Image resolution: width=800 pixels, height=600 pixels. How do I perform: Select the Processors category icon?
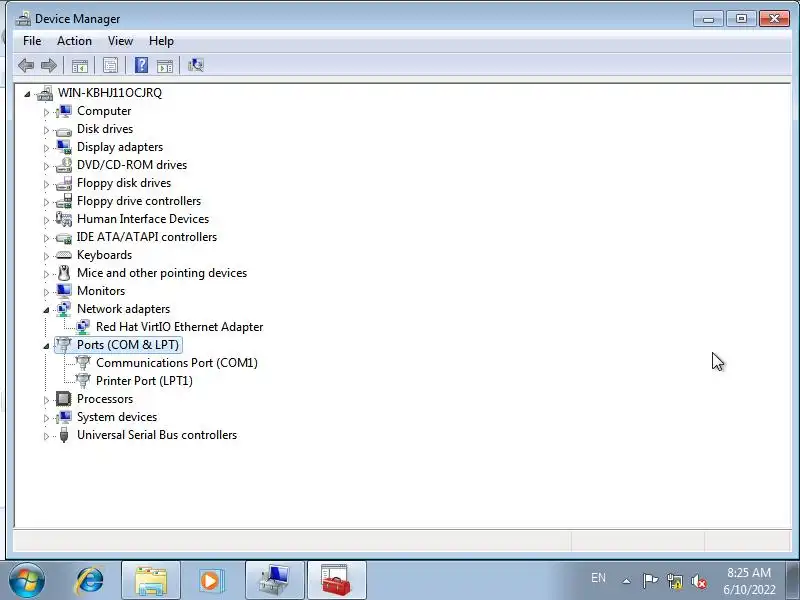(64, 399)
